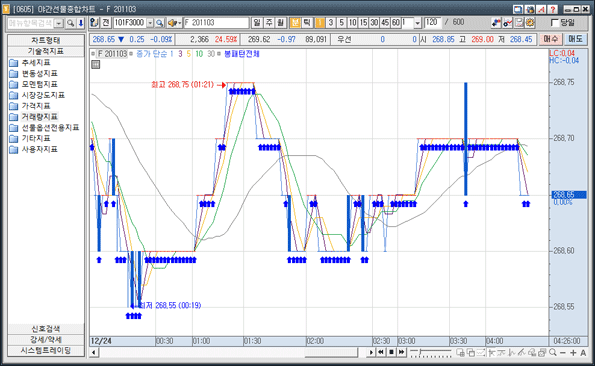Click the scroll-left arrow of chart scrollbar
Viewport: 595px width, 366px height.
(x=94, y=353)
